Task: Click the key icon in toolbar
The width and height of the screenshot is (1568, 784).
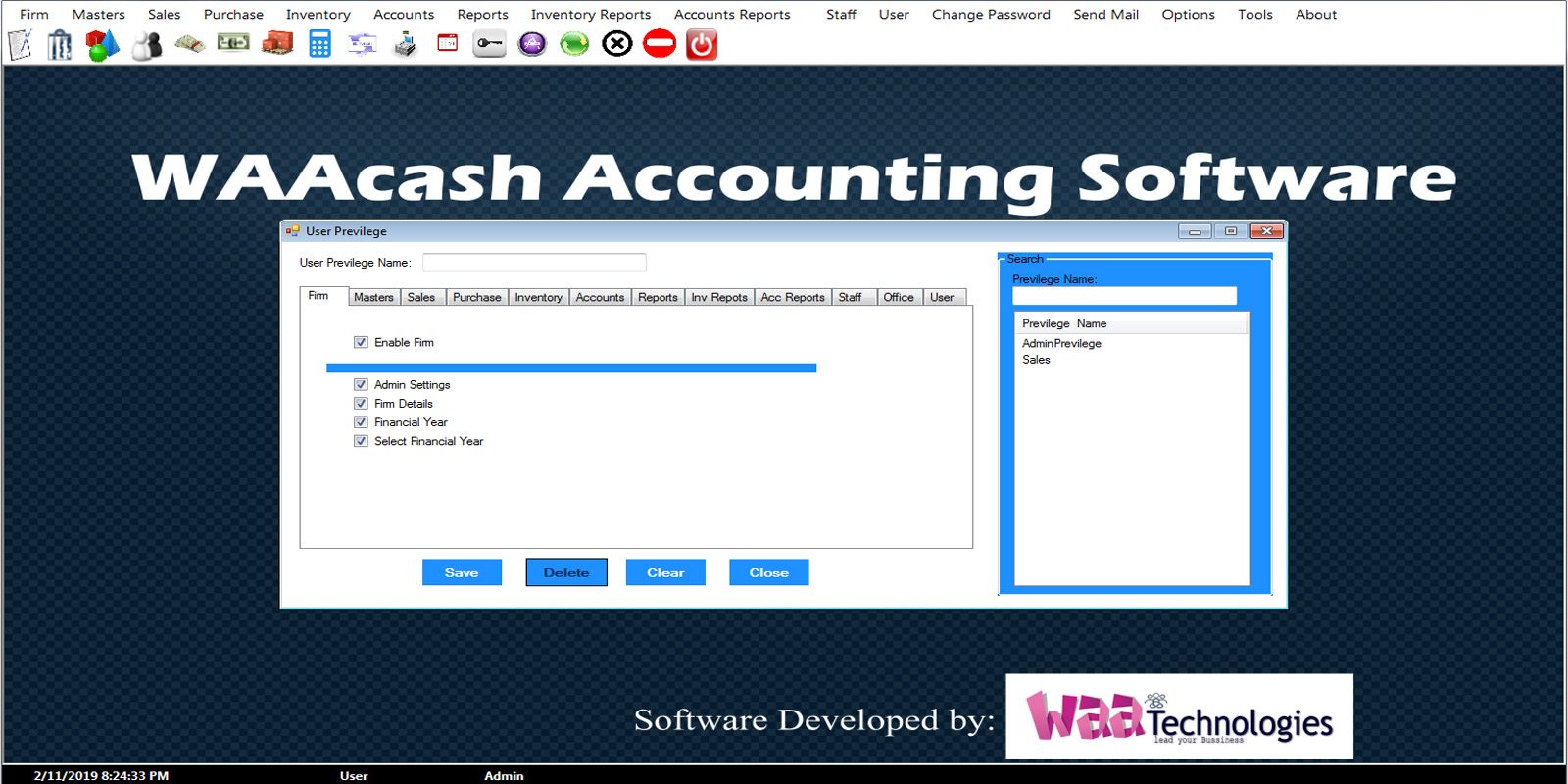Action: tap(489, 44)
